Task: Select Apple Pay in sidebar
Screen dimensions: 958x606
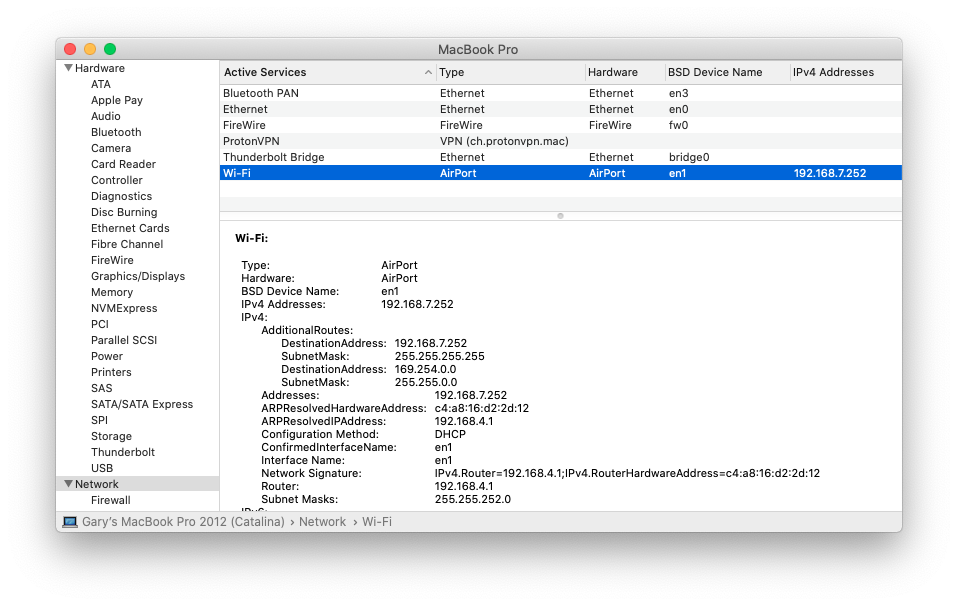Action: (117, 100)
